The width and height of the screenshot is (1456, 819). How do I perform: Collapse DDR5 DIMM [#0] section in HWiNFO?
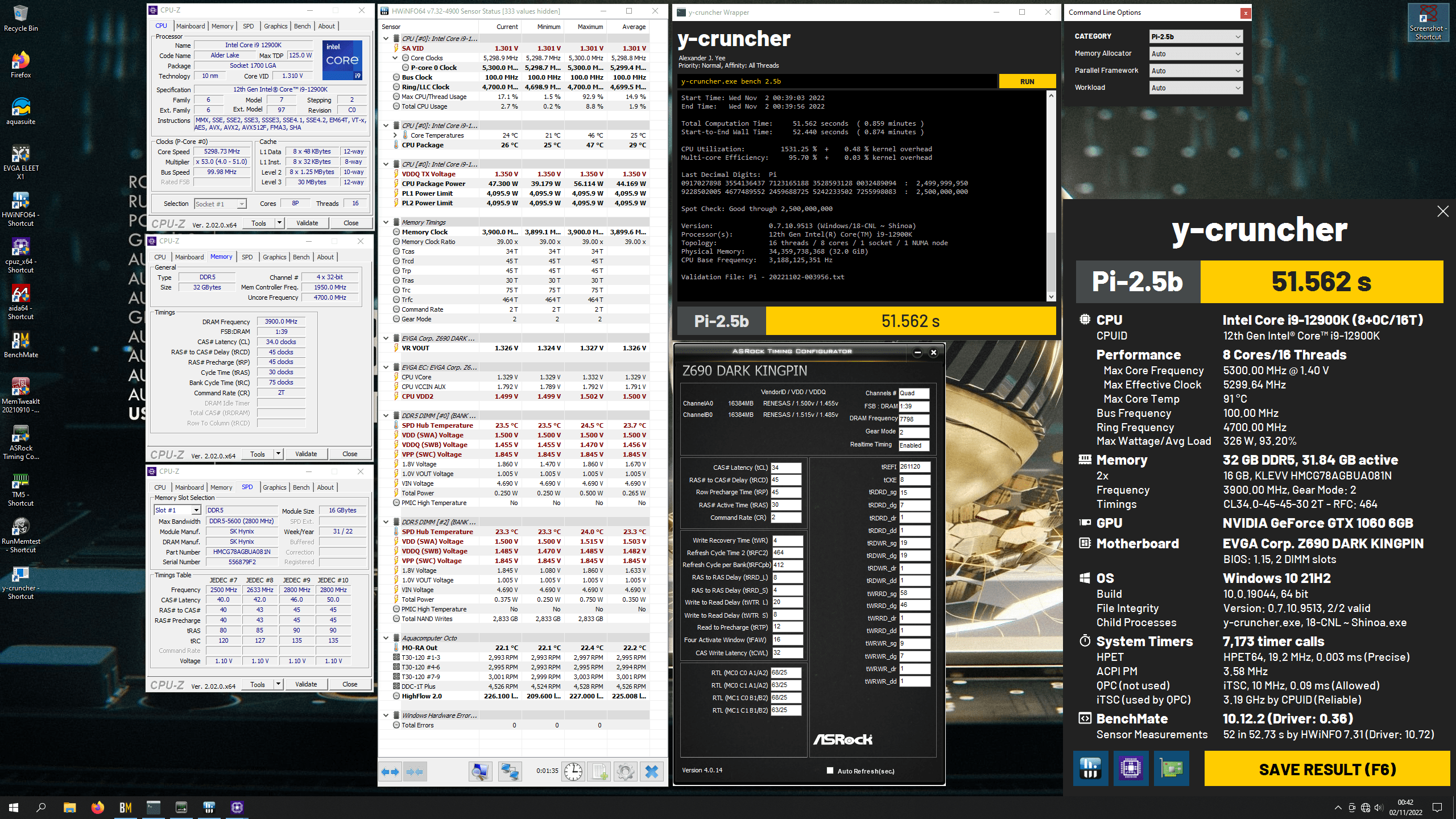386,416
